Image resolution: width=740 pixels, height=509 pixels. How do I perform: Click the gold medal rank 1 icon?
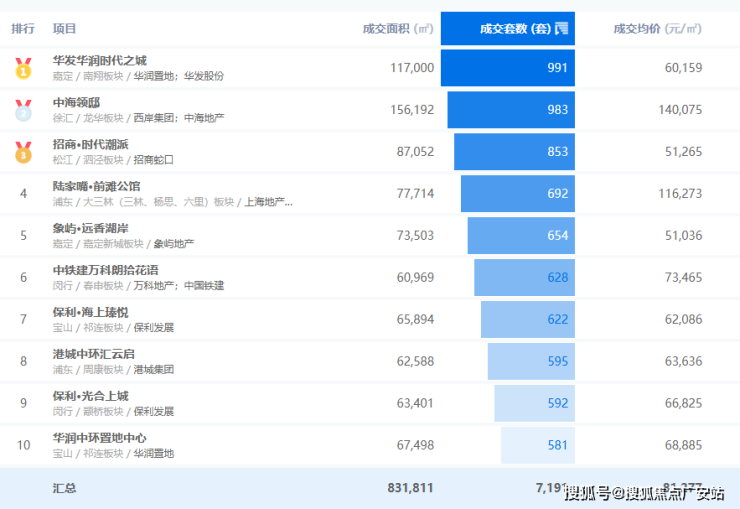23,68
